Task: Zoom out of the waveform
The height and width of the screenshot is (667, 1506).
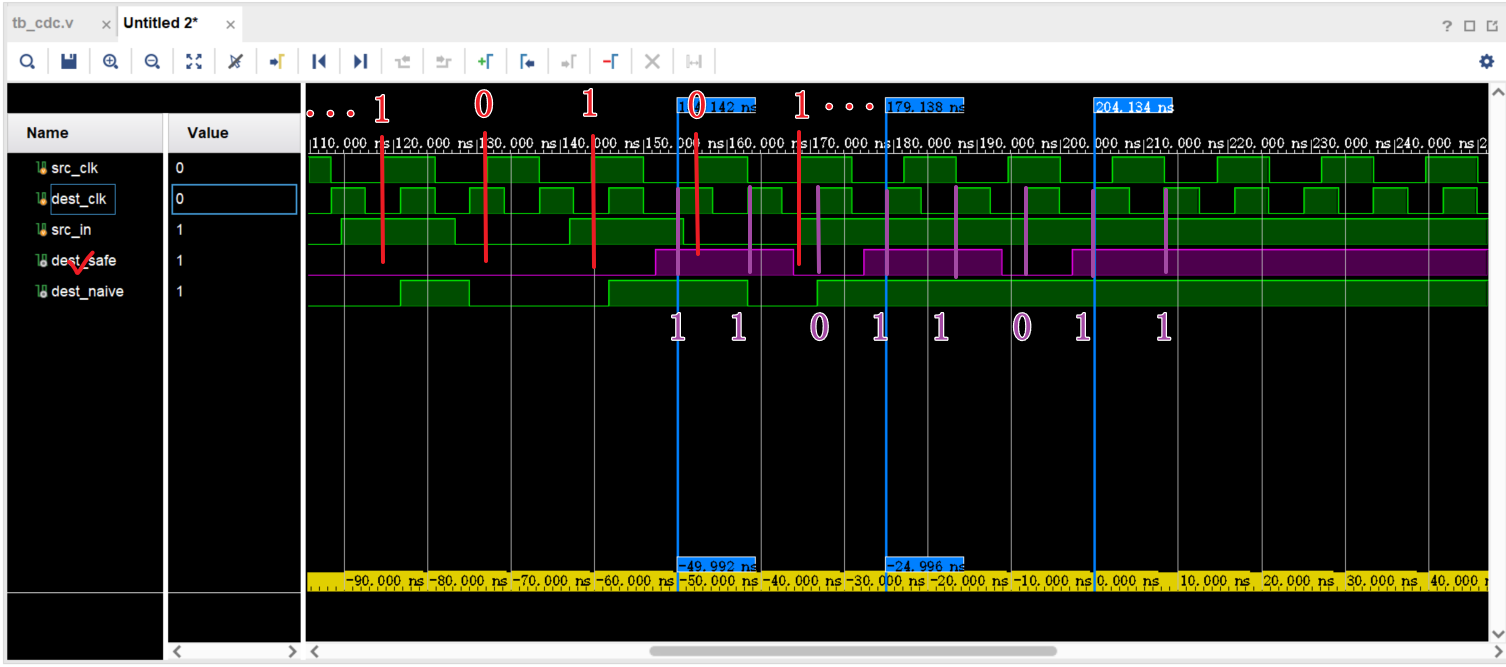Action: coord(152,62)
